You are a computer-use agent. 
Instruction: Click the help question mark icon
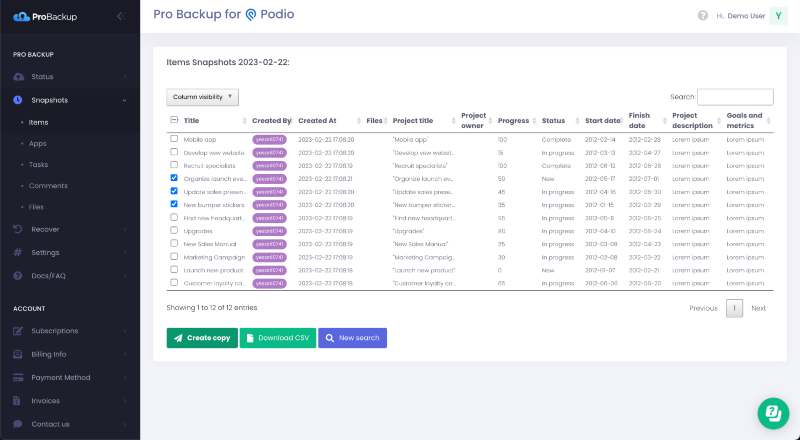703,15
